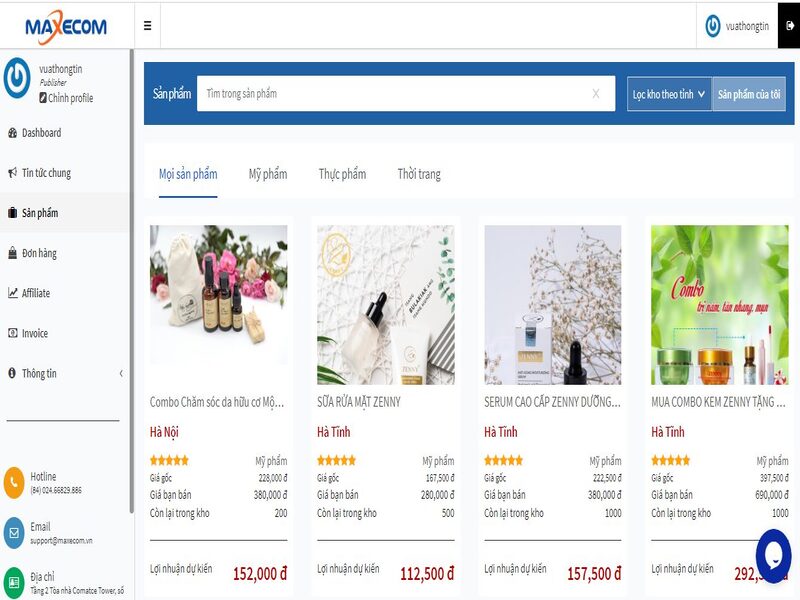The height and width of the screenshot is (600, 800).
Task: Open SERUM CAO CẤP ZENNY product image
Action: 553,305
